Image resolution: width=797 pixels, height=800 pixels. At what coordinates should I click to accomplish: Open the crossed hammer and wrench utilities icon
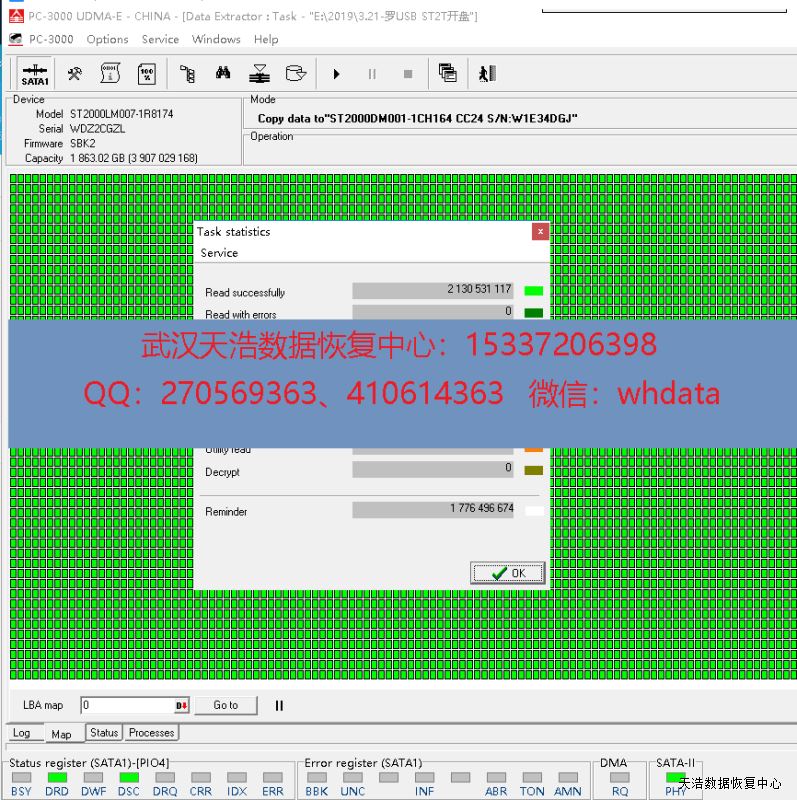tap(75, 74)
